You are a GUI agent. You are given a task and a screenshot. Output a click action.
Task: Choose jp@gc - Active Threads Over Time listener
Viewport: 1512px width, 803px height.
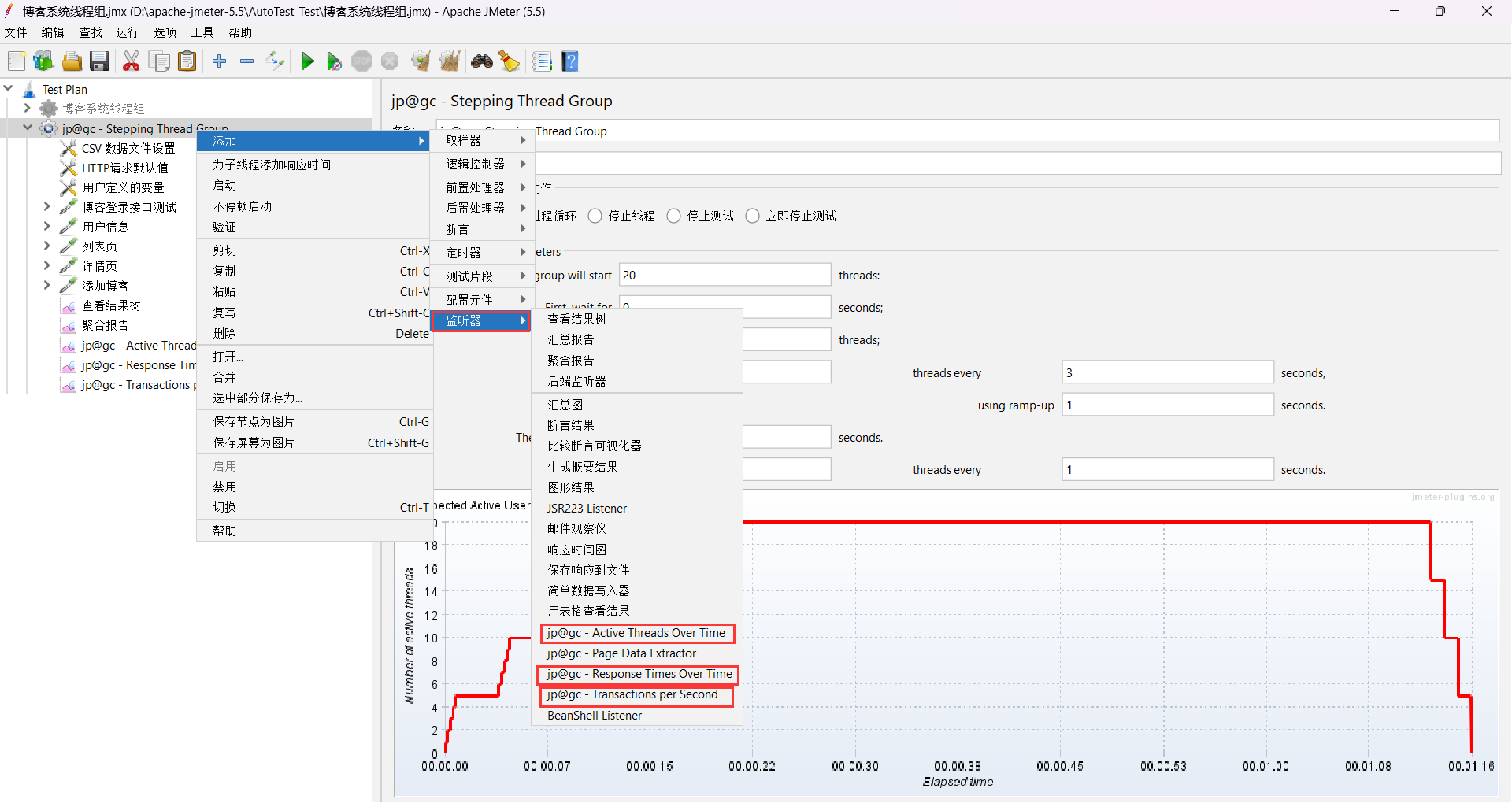636,633
